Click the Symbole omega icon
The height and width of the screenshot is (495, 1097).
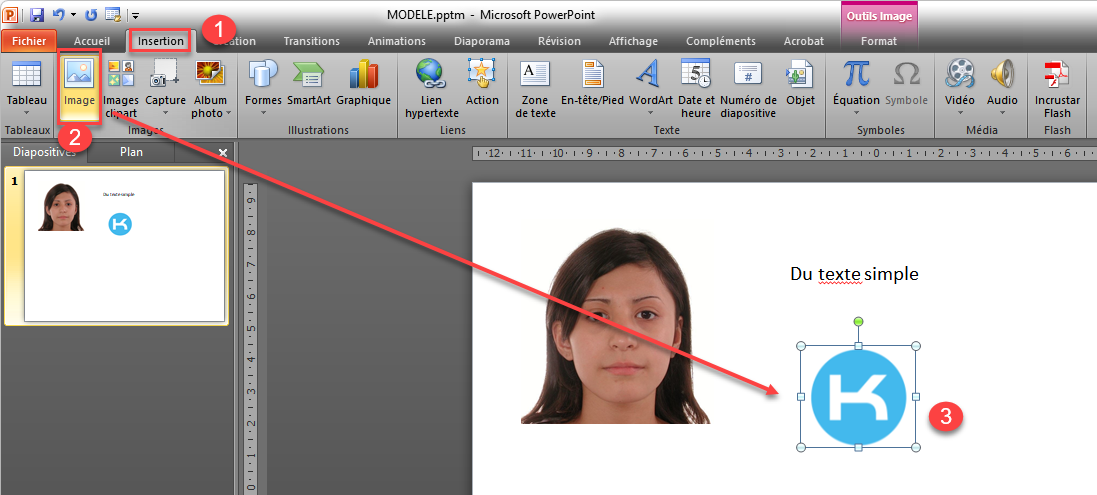(x=907, y=73)
